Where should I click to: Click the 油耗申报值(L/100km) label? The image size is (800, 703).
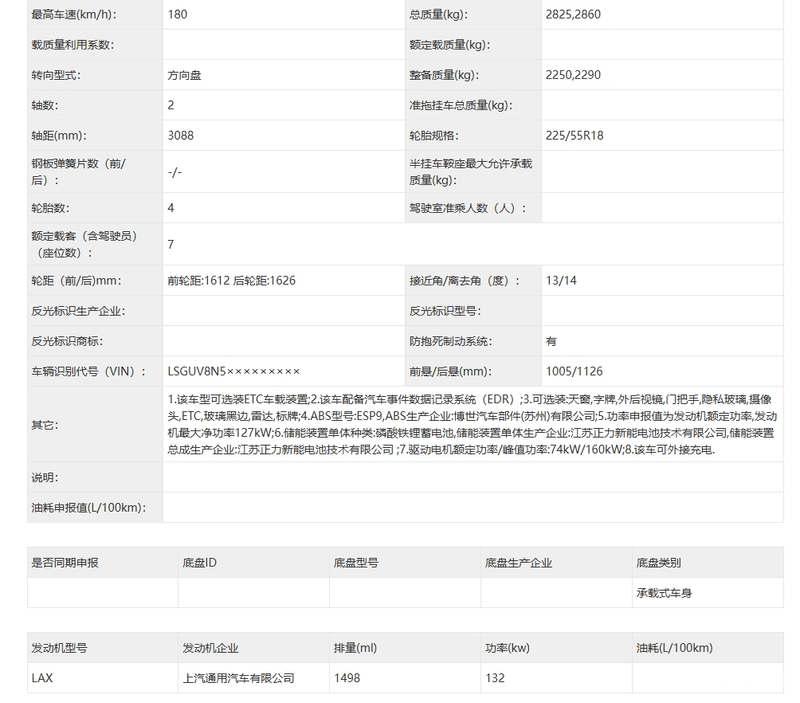[89, 508]
